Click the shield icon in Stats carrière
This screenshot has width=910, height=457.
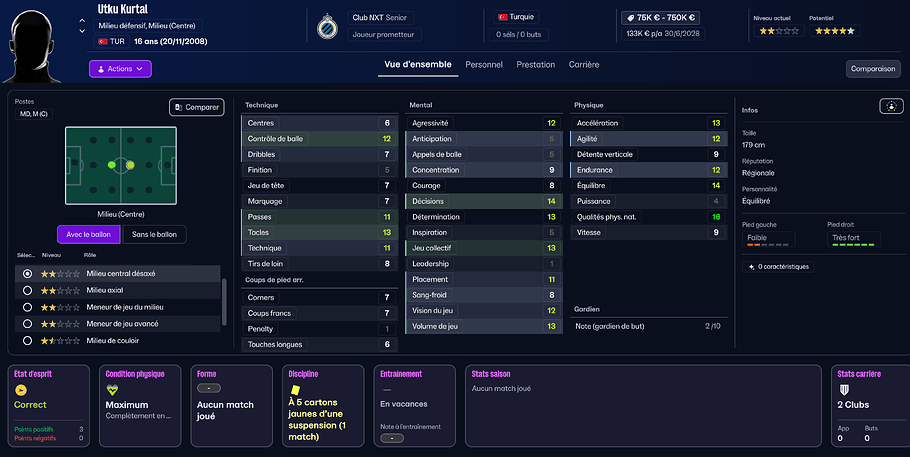[843, 390]
